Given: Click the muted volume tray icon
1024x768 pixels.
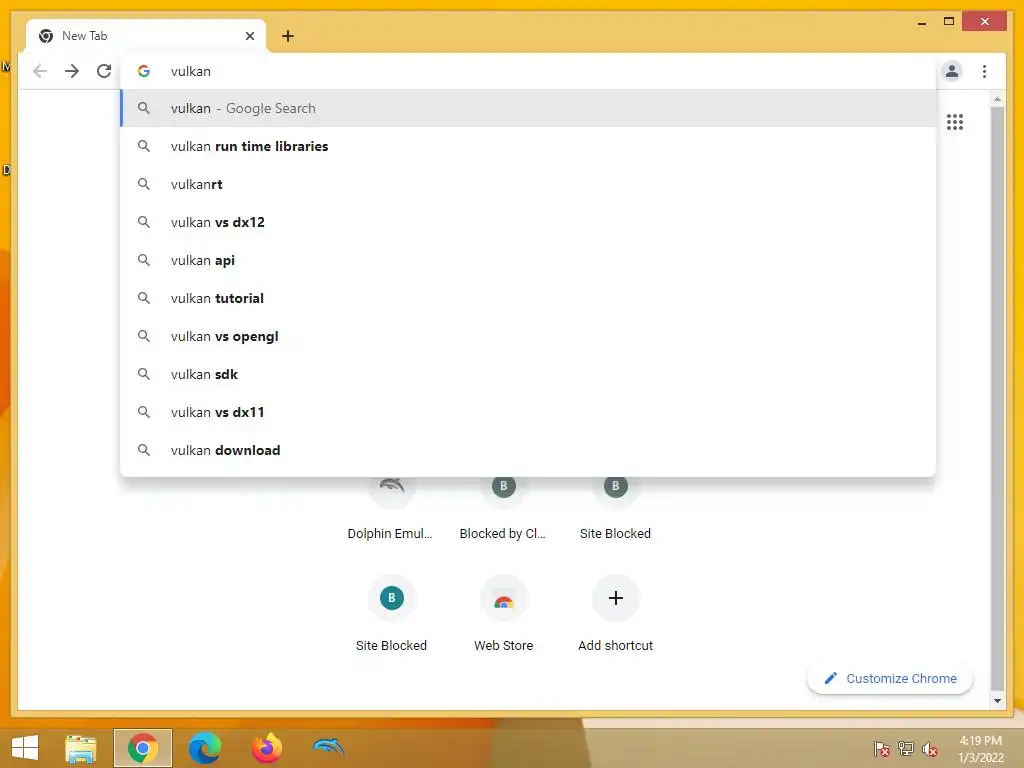Looking at the screenshot, I should pyautogui.click(x=930, y=748).
